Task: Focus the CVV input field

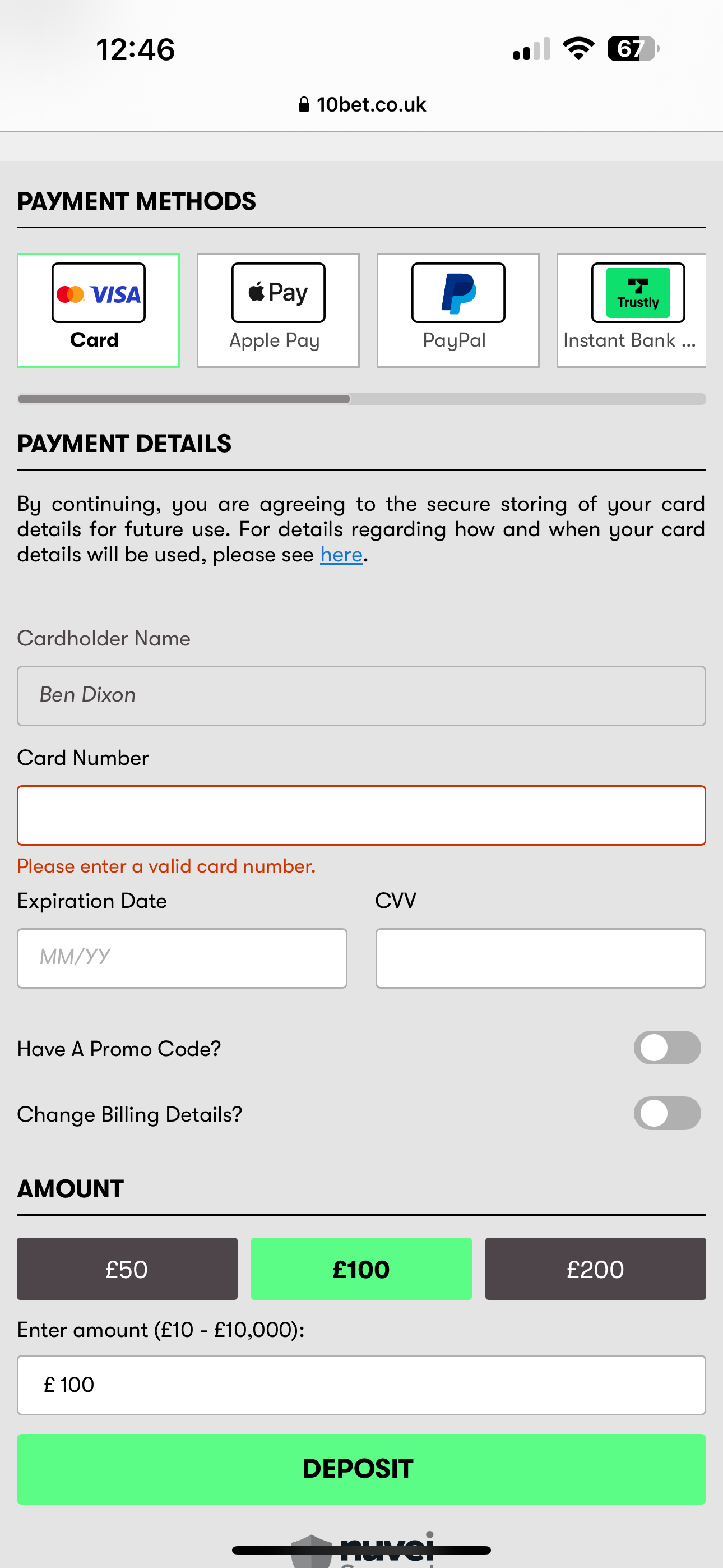Action: point(540,957)
